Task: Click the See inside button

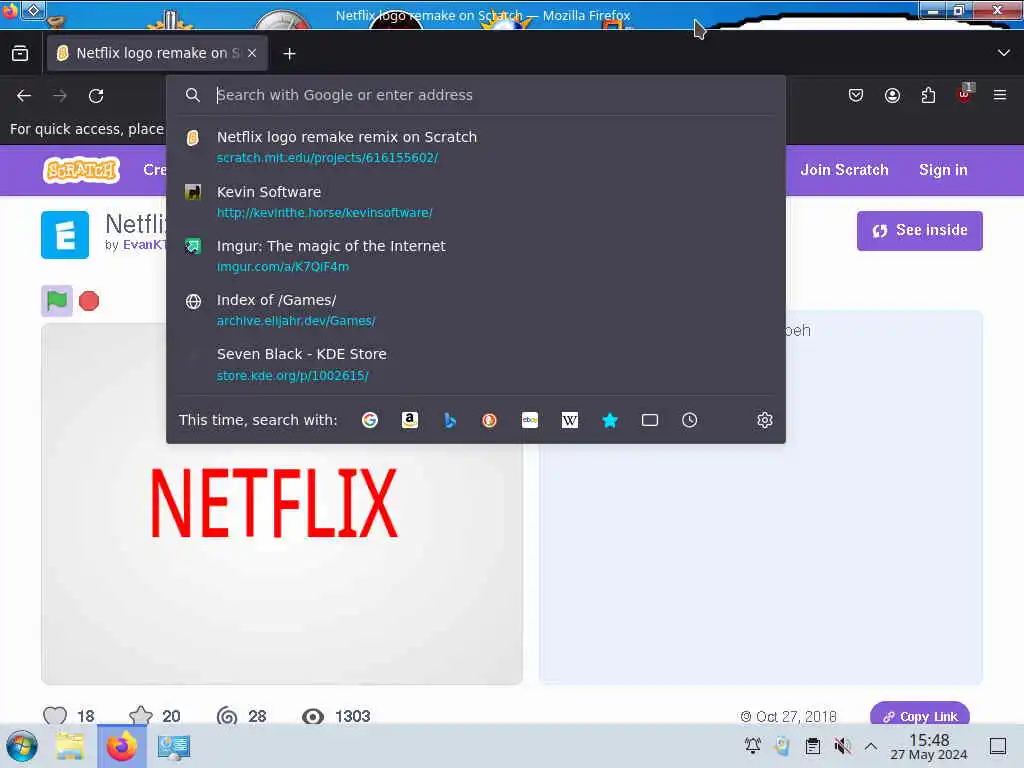Action: pyautogui.click(x=920, y=231)
